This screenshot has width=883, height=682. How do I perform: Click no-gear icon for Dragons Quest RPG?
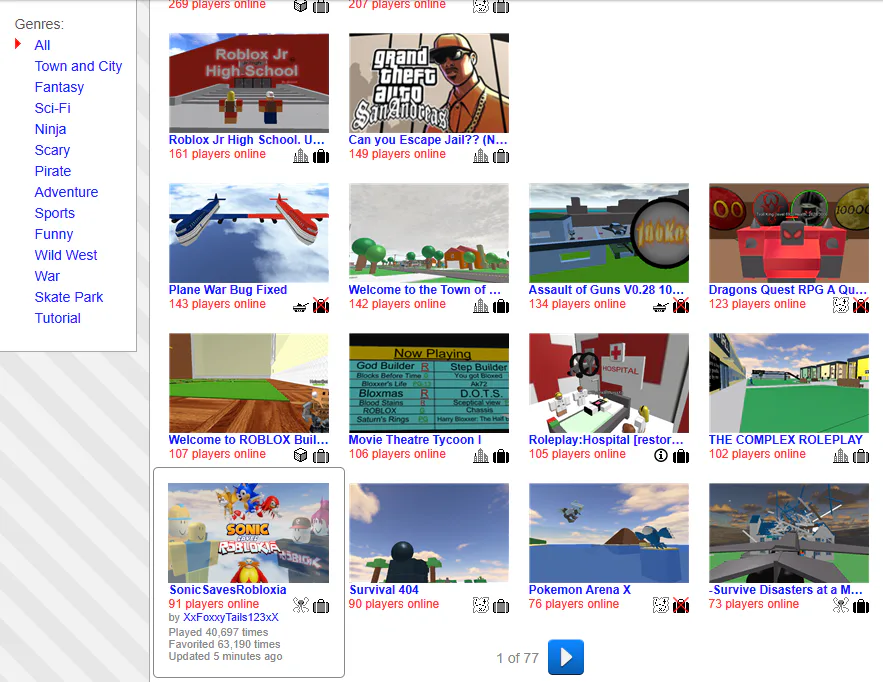pyautogui.click(x=861, y=306)
